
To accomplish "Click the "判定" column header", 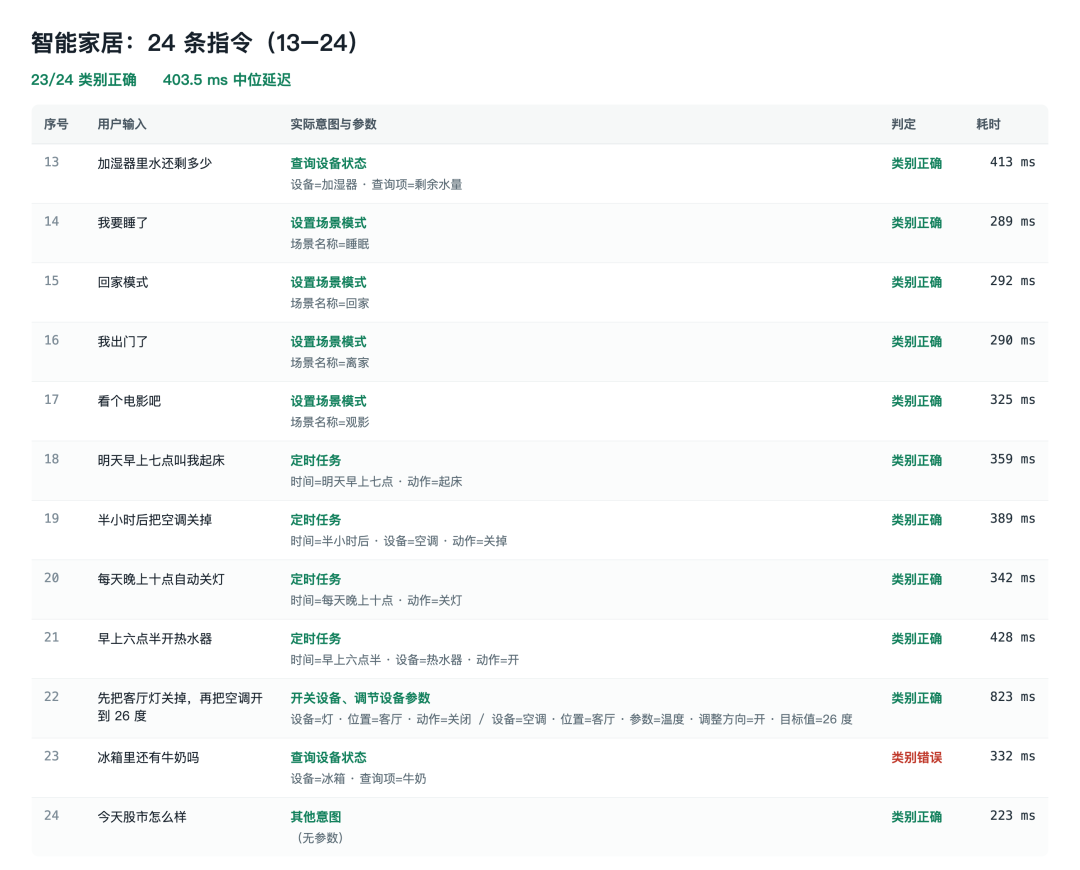I will pyautogui.click(x=904, y=124).
